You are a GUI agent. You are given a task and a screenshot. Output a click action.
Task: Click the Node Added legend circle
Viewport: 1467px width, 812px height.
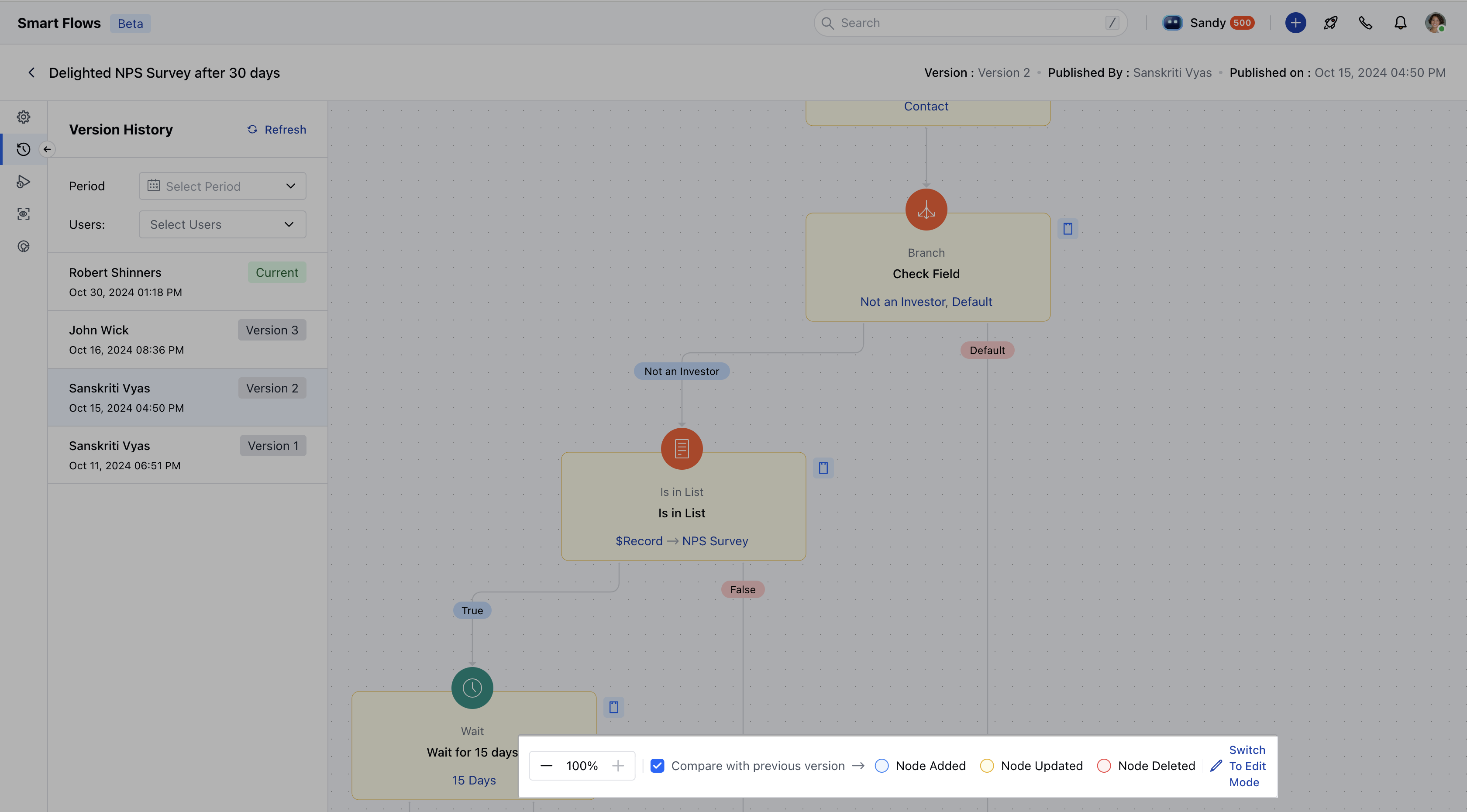pos(881,765)
